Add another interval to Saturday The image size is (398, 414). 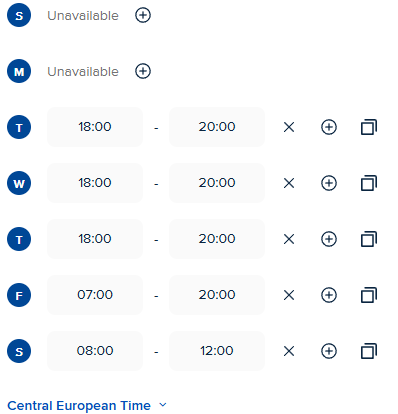coord(329,351)
